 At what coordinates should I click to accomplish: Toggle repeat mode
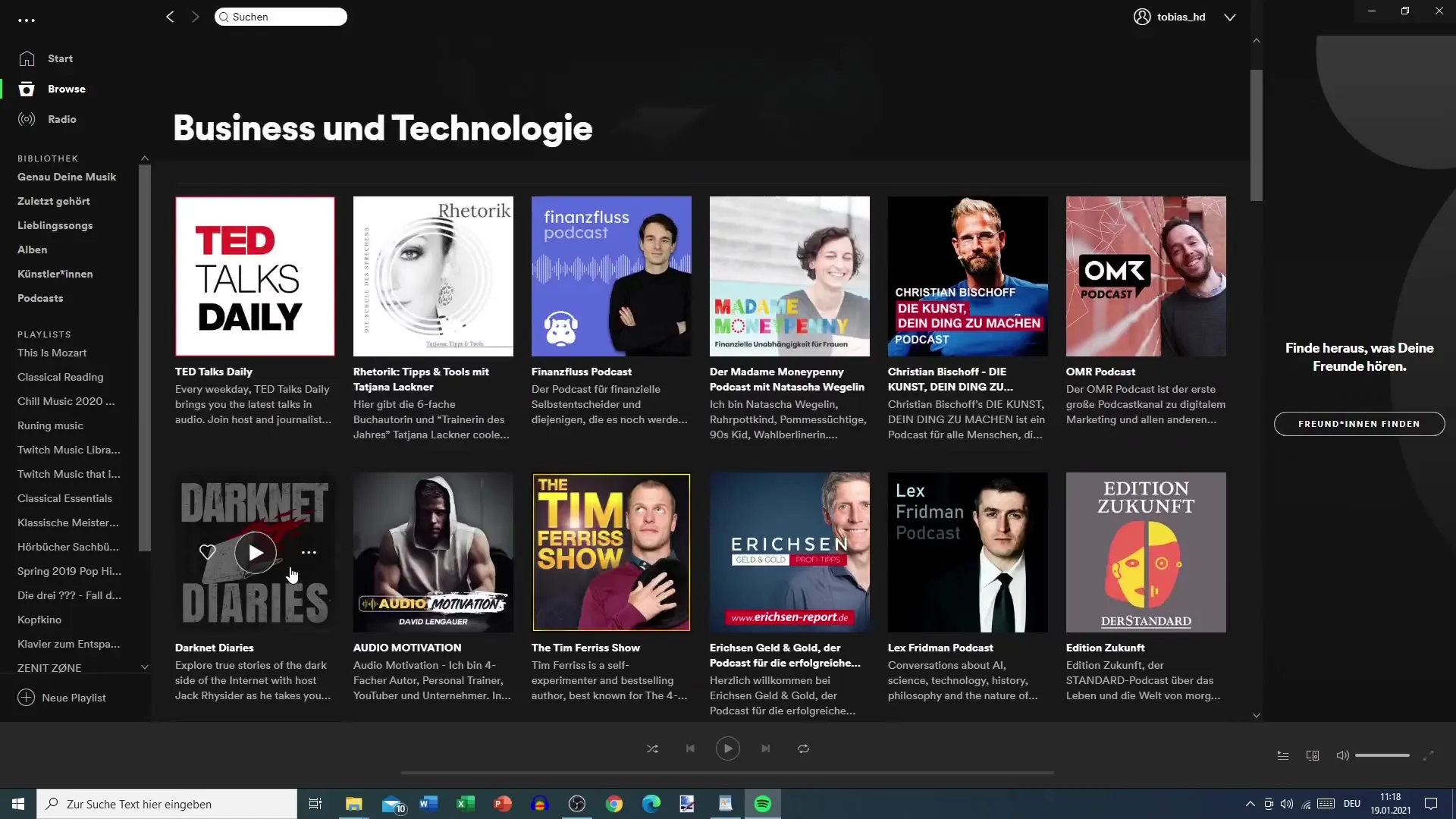(x=803, y=748)
